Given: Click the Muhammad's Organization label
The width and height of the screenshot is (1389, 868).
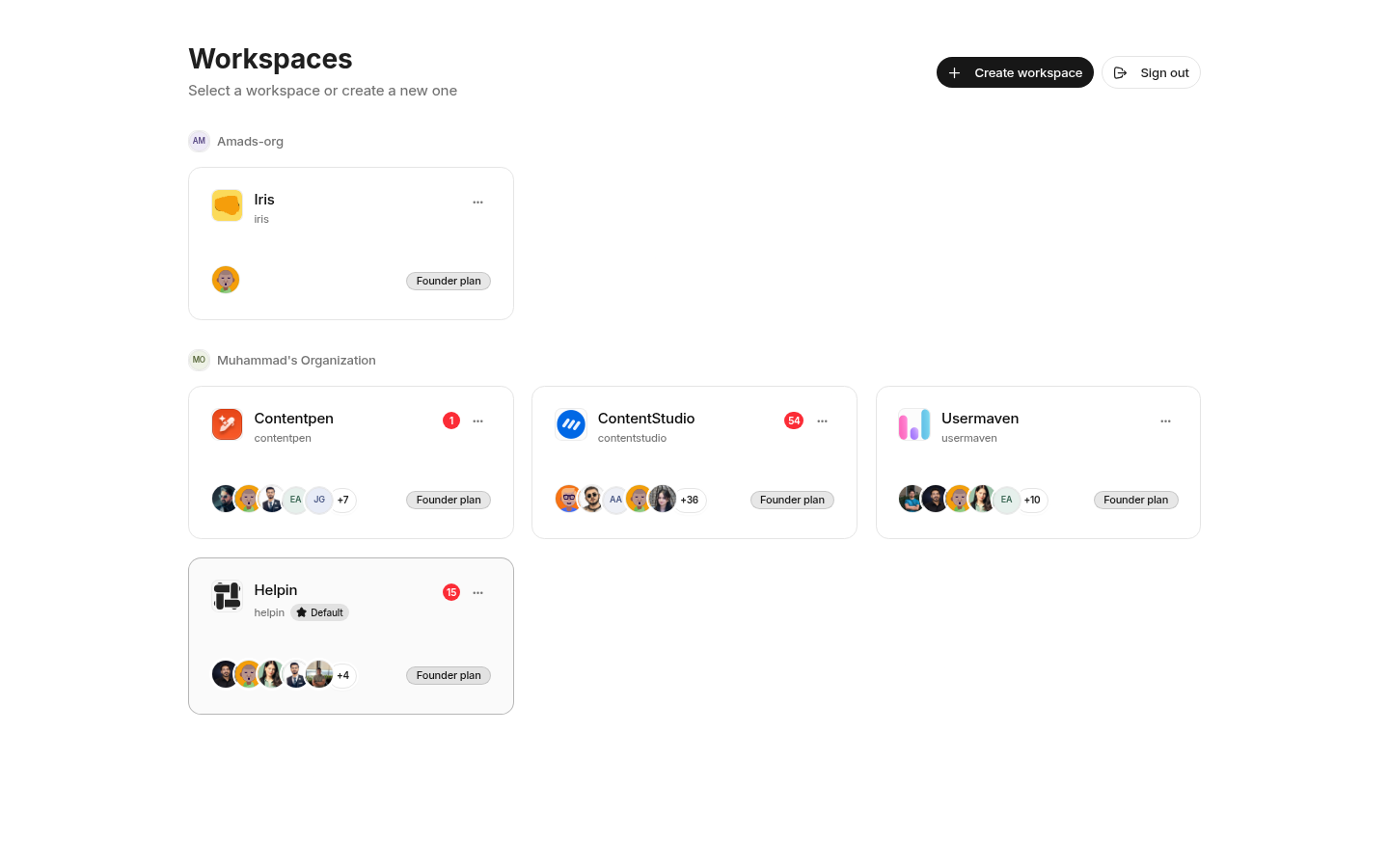Looking at the screenshot, I should [x=296, y=360].
